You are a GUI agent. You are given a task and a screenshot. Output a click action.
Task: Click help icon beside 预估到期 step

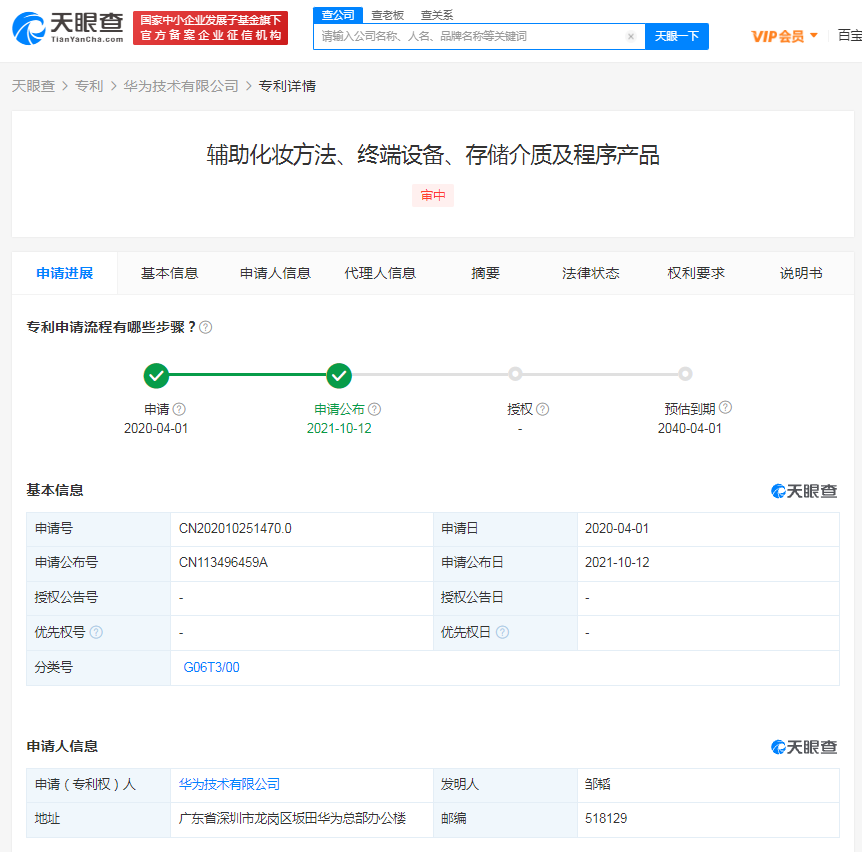point(725,407)
